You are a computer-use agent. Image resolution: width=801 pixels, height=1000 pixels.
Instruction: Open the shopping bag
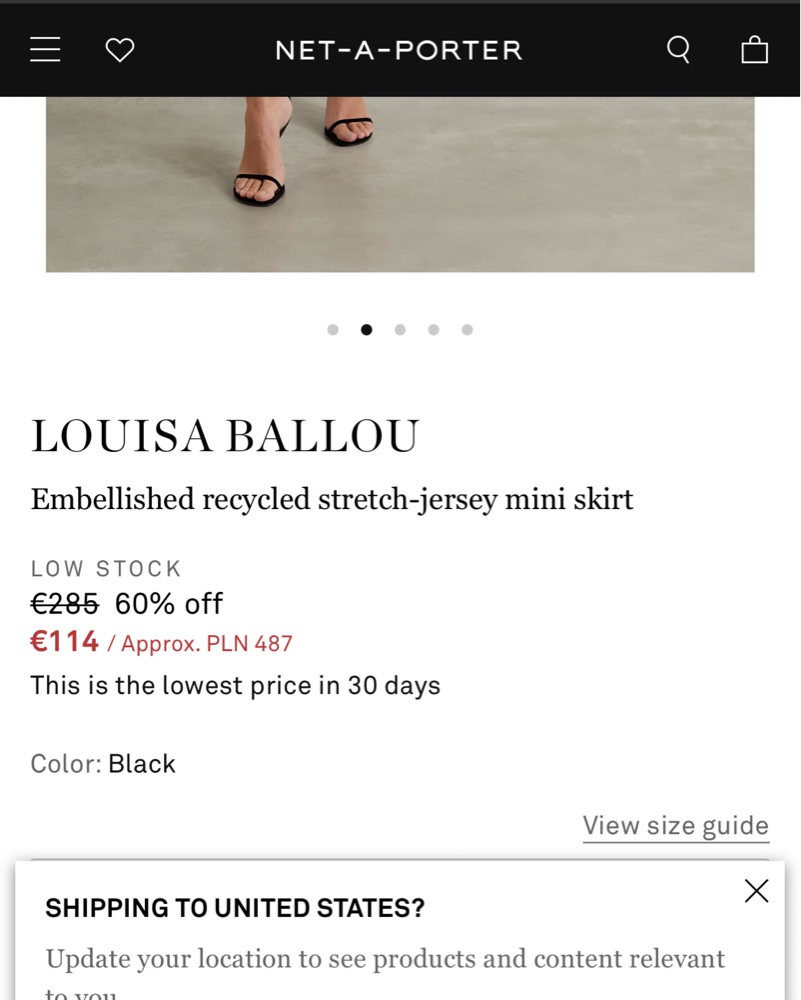(754, 49)
